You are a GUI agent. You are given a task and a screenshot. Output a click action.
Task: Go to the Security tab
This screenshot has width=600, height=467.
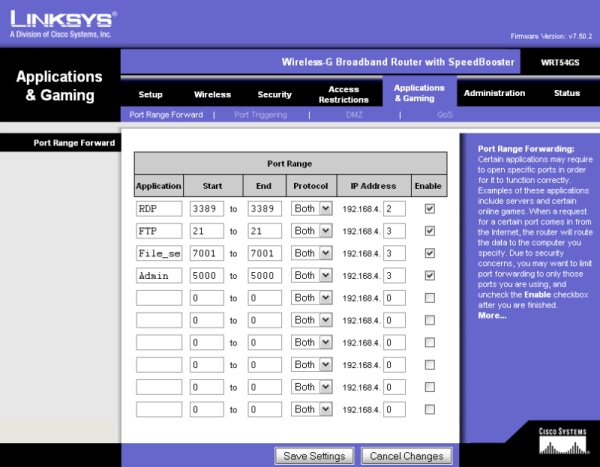click(274, 95)
